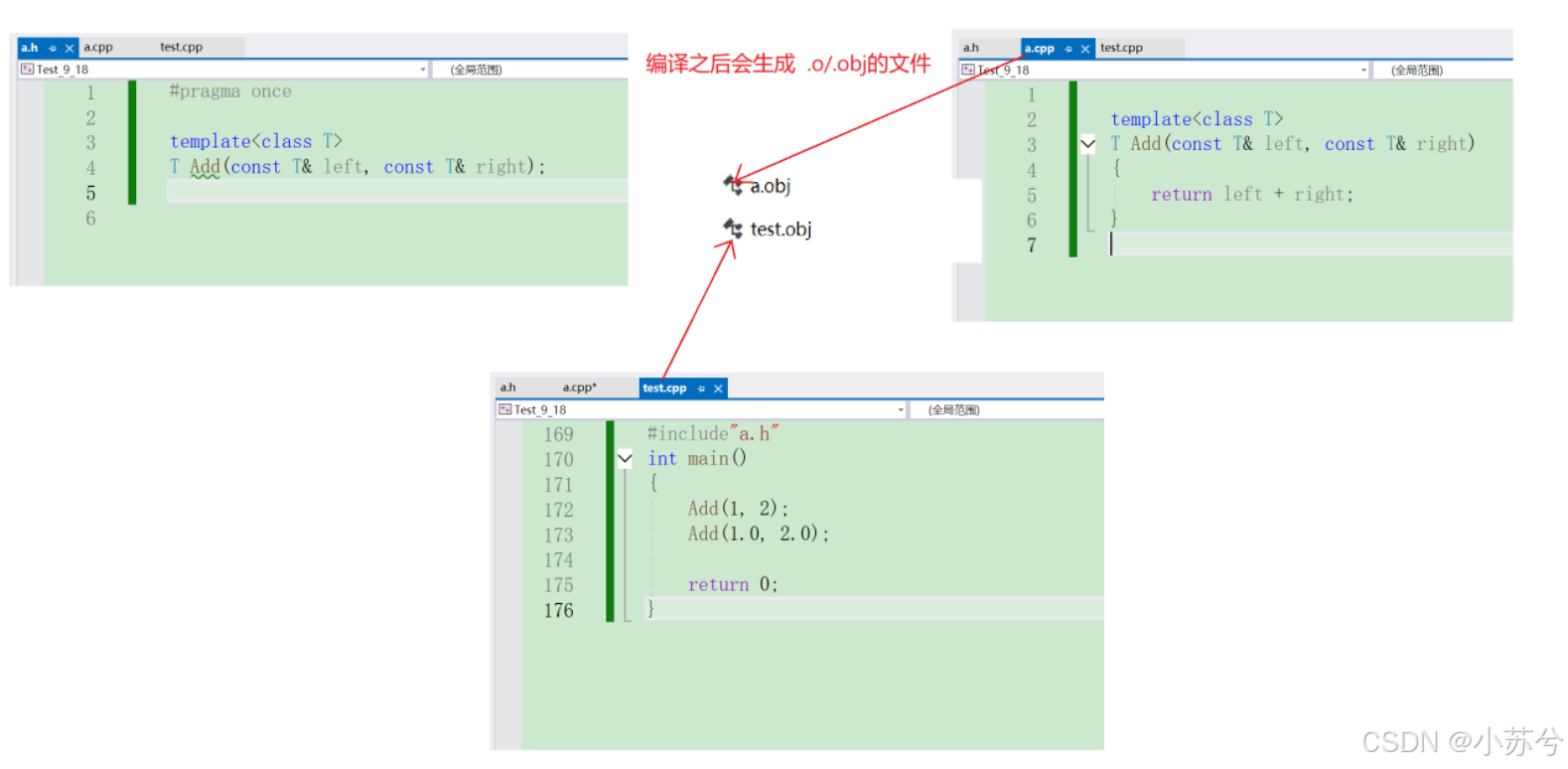Open the (全局范围) scope box in top-left editor

click(x=530, y=70)
